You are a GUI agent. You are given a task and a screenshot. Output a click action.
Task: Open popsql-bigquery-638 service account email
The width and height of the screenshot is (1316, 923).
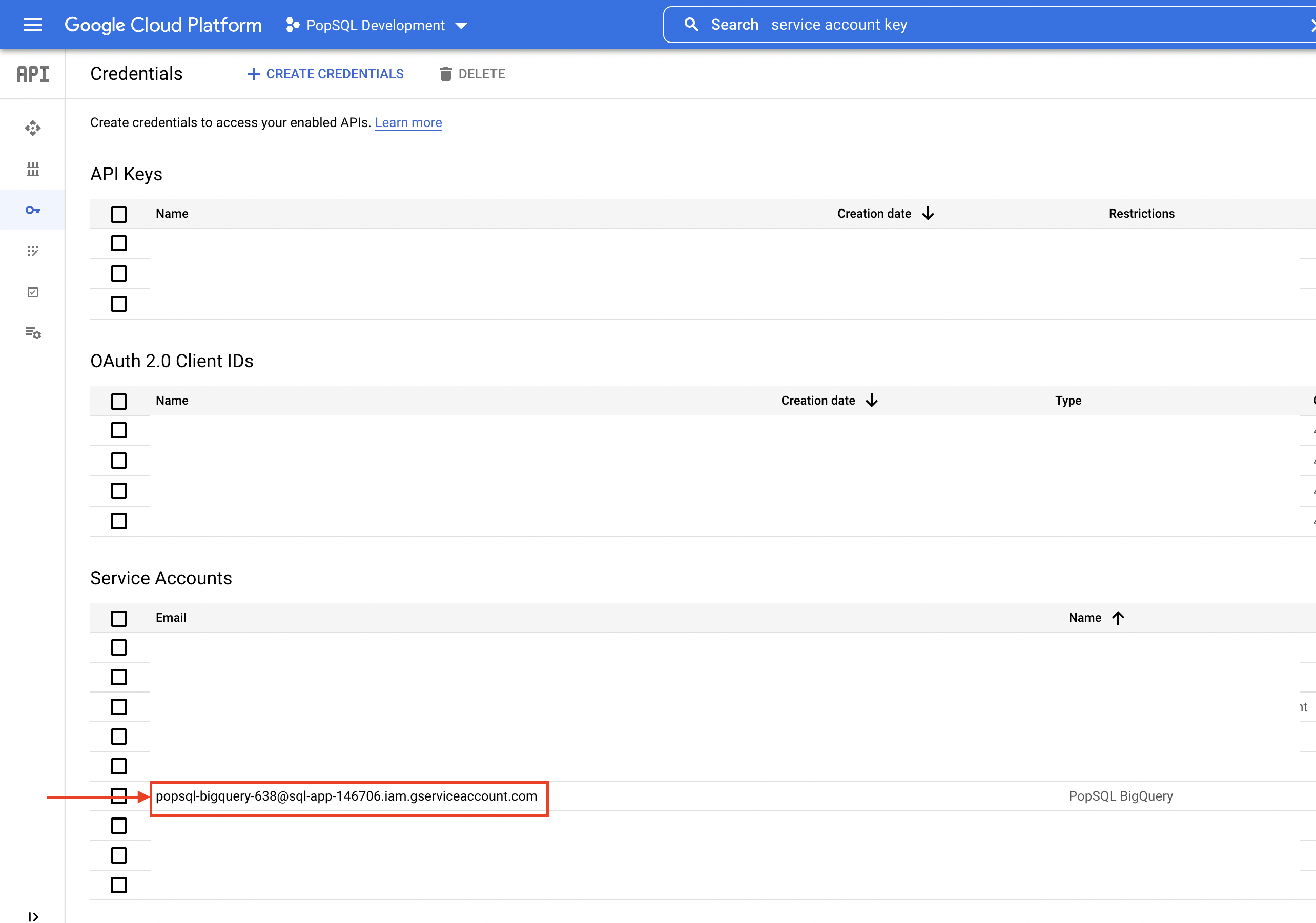[346, 796]
